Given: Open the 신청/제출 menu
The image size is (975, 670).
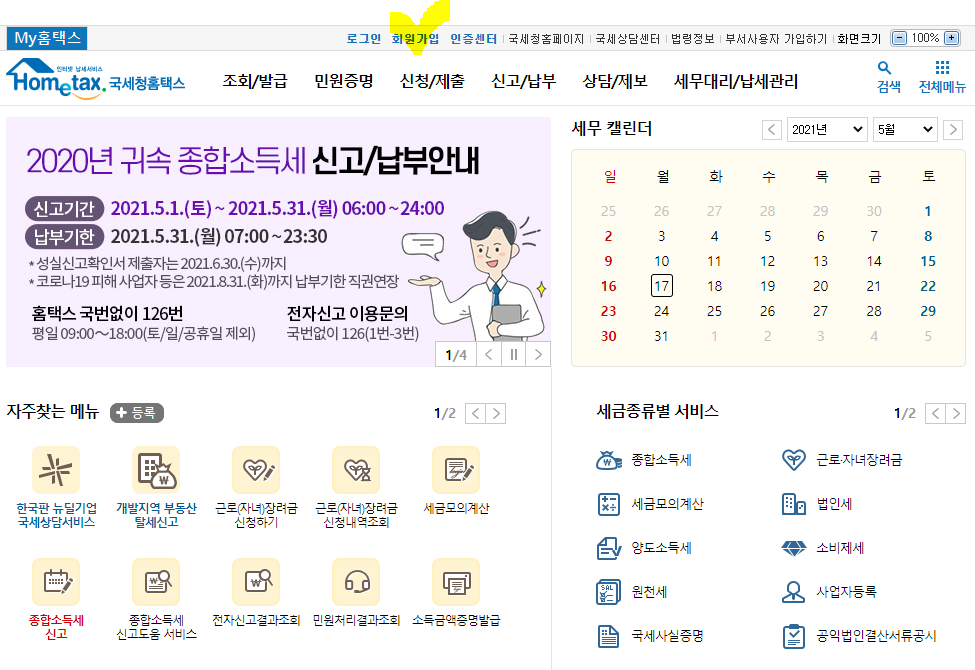Looking at the screenshot, I should (x=432, y=81).
